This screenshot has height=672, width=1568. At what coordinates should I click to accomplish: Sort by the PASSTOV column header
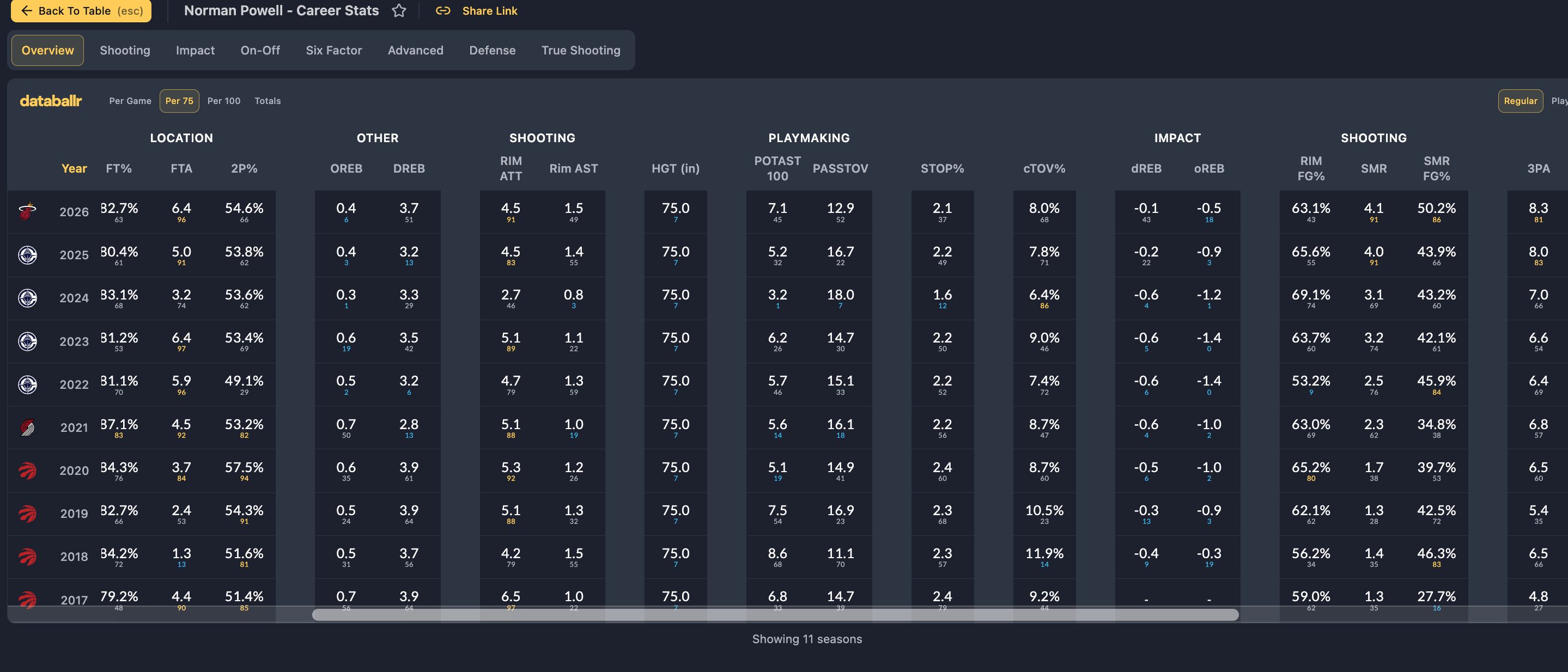[841, 168]
